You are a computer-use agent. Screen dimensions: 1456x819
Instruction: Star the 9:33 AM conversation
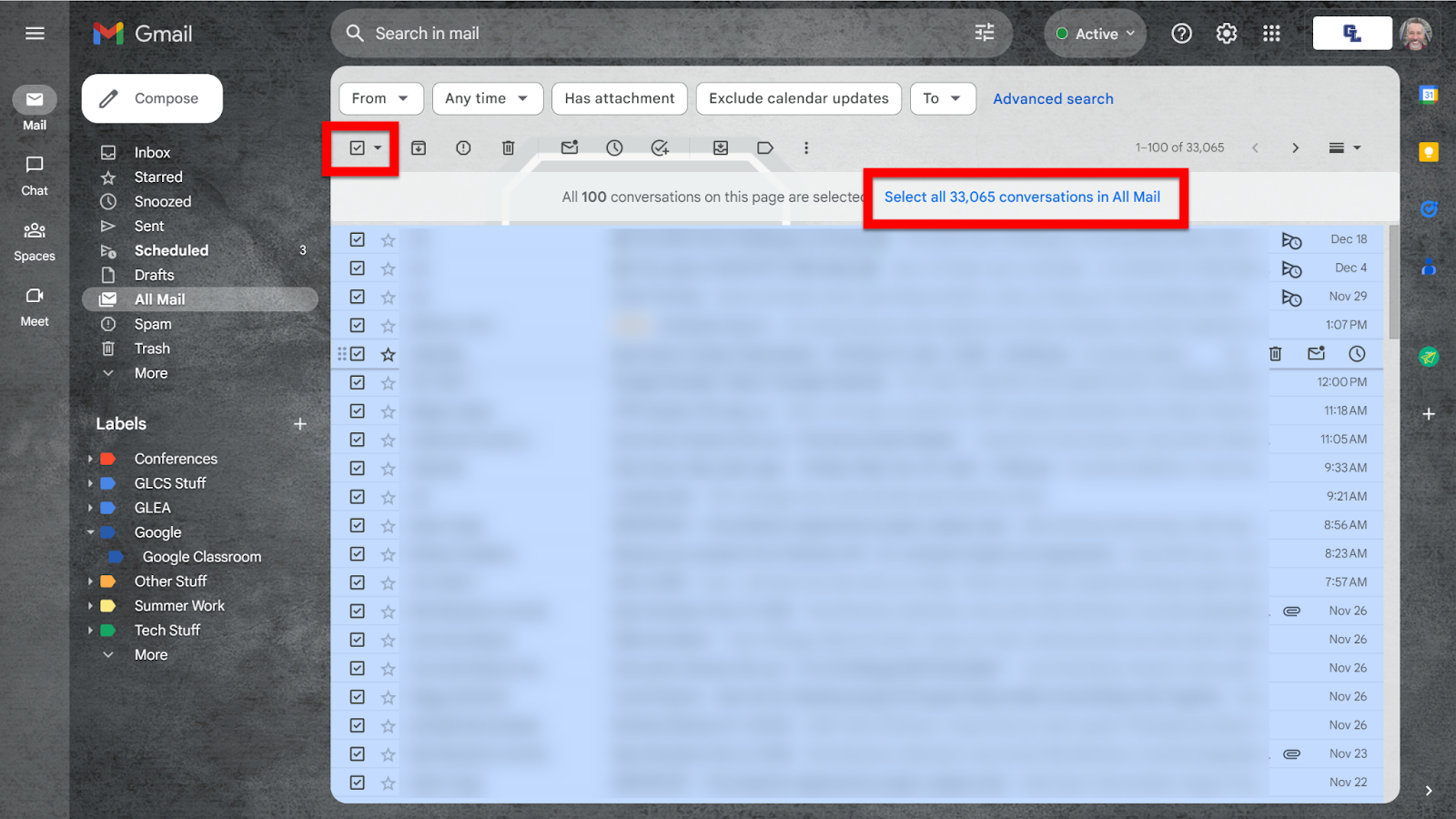click(x=389, y=469)
